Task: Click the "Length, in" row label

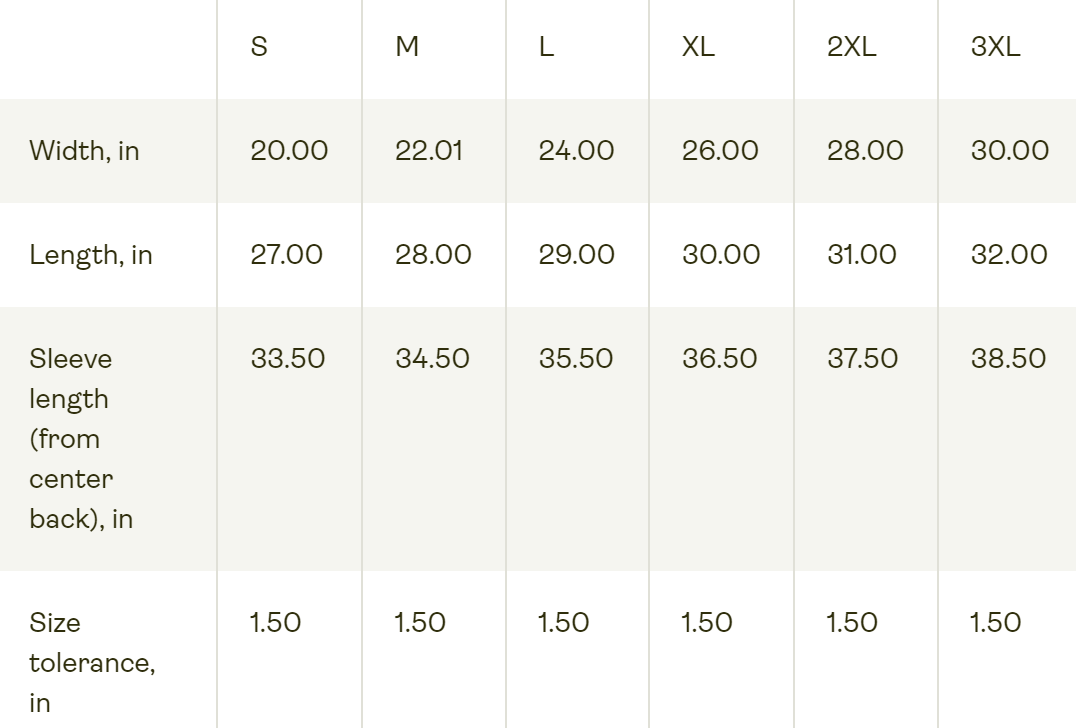Action: pyautogui.click(x=91, y=255)
